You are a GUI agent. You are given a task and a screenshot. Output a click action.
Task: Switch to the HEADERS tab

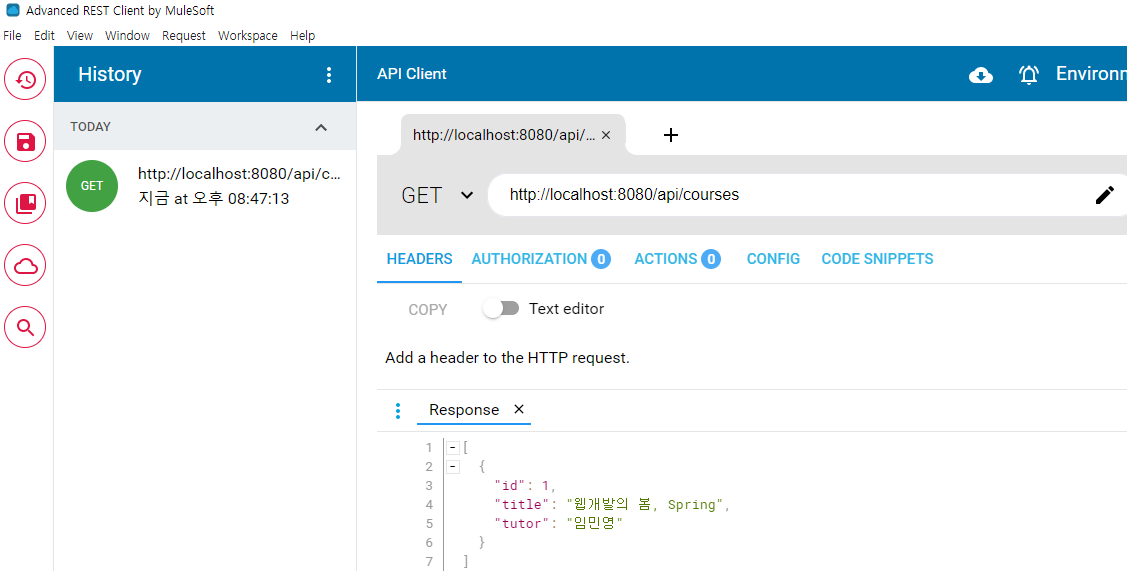[x=420, y=259]
